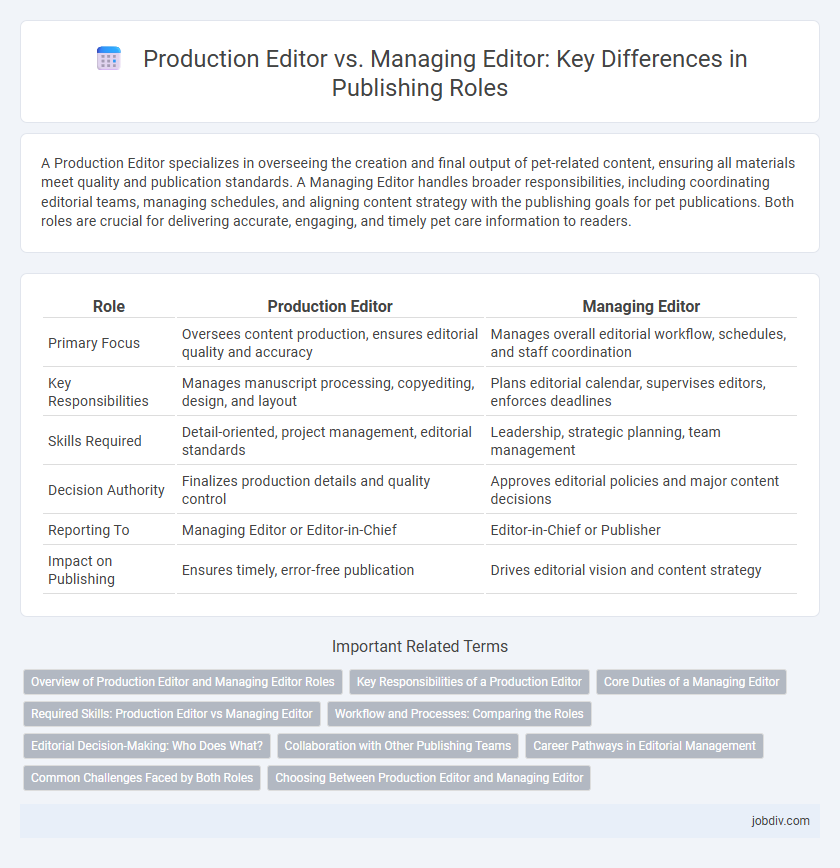Click the jobdiv.com footer link
Screen dimensions: 840x868
[780, 821]
